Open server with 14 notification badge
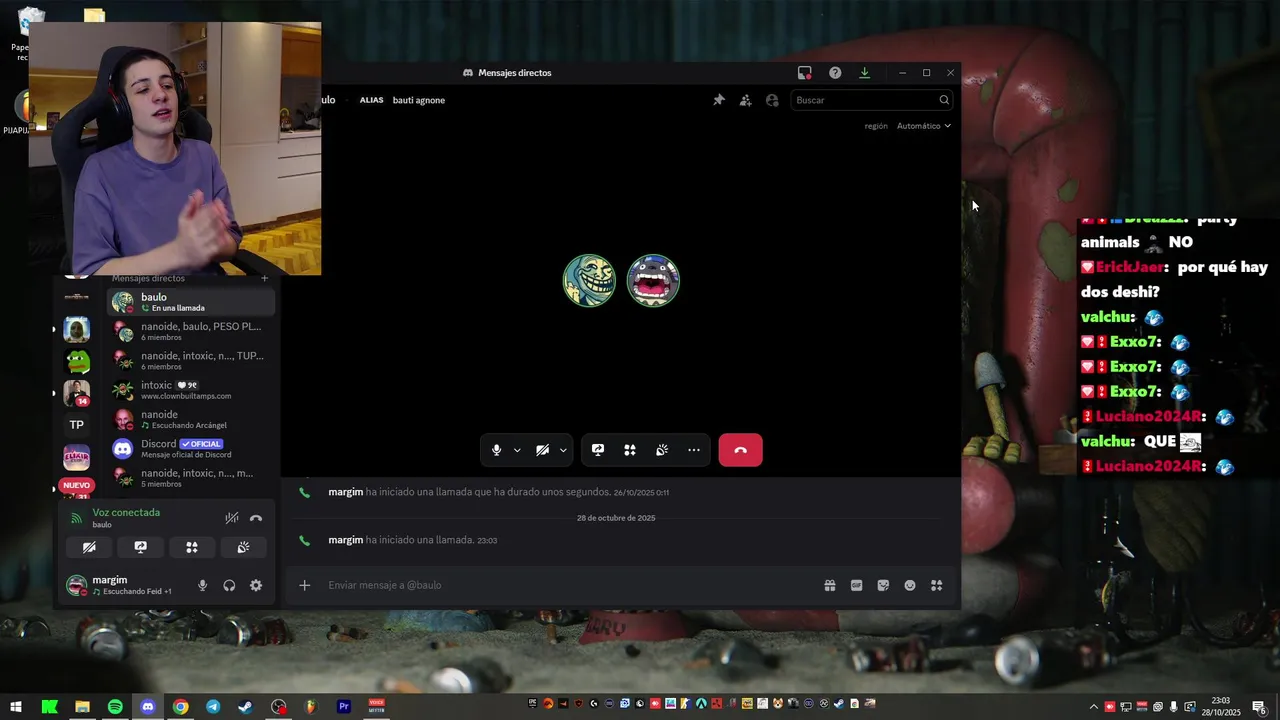 77,393
